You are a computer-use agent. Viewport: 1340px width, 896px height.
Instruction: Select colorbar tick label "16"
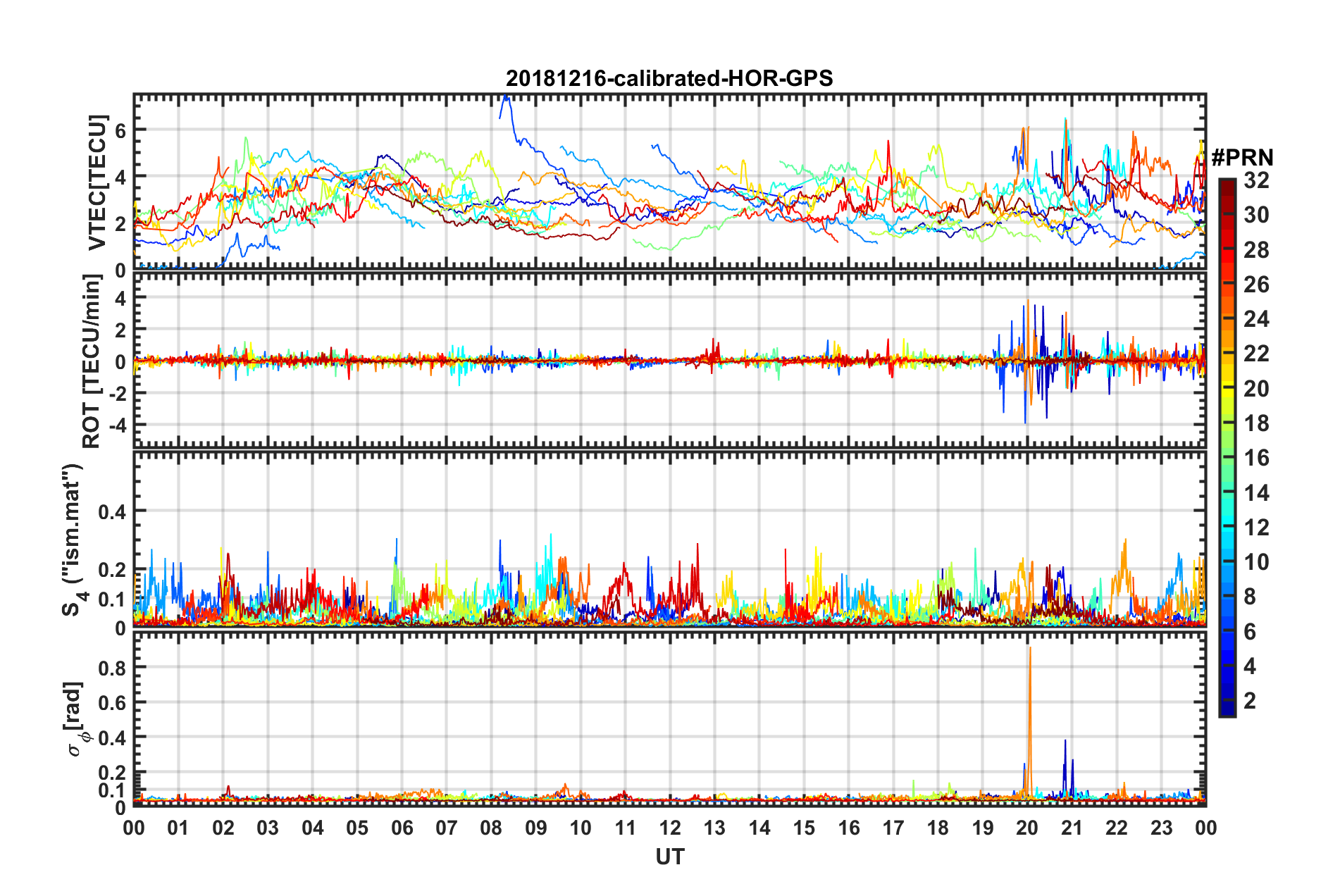pyautogui.click(x=1255, y=458)
